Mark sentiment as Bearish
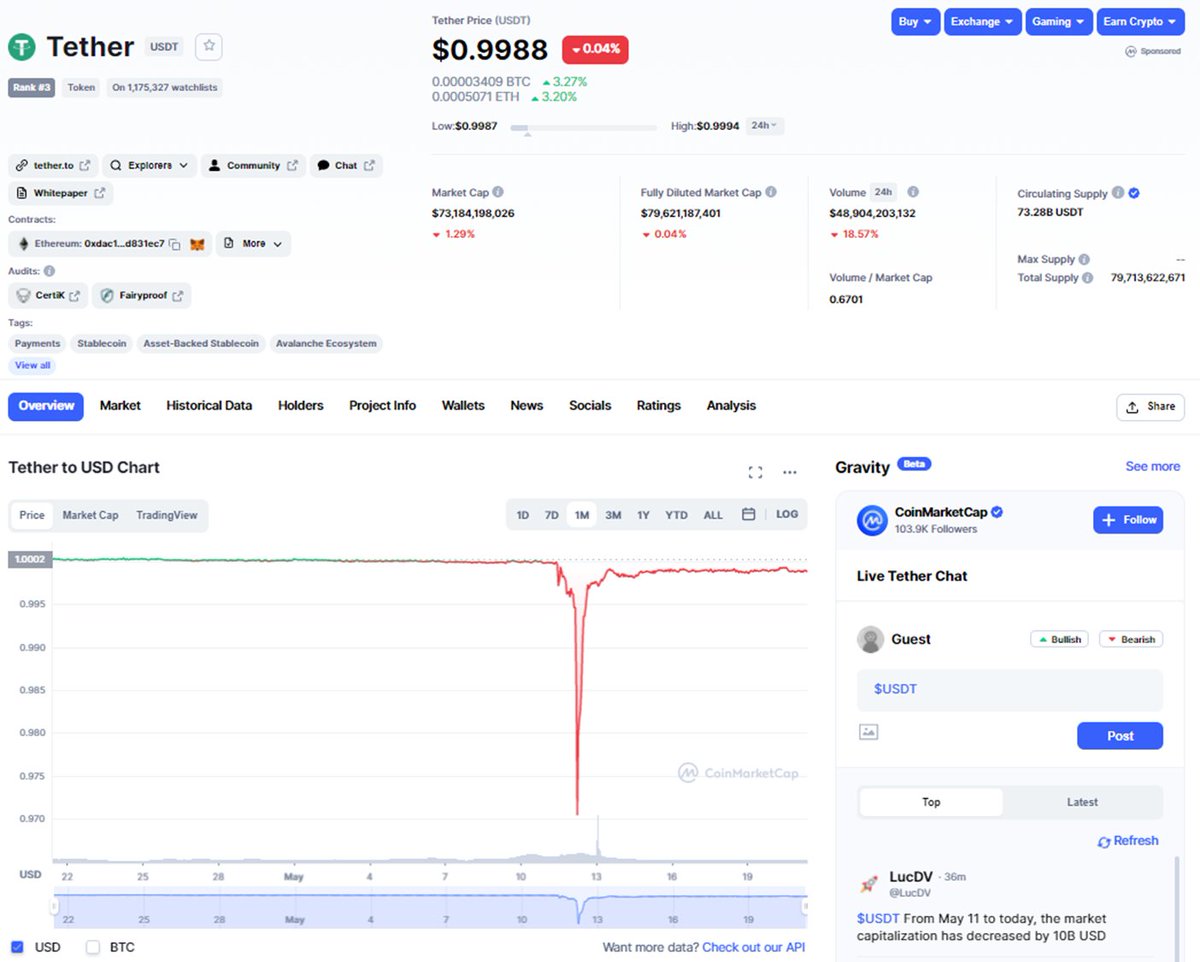Image resolution: width=1200 pixels, height=962 pixels. [x=1131, y=639]
